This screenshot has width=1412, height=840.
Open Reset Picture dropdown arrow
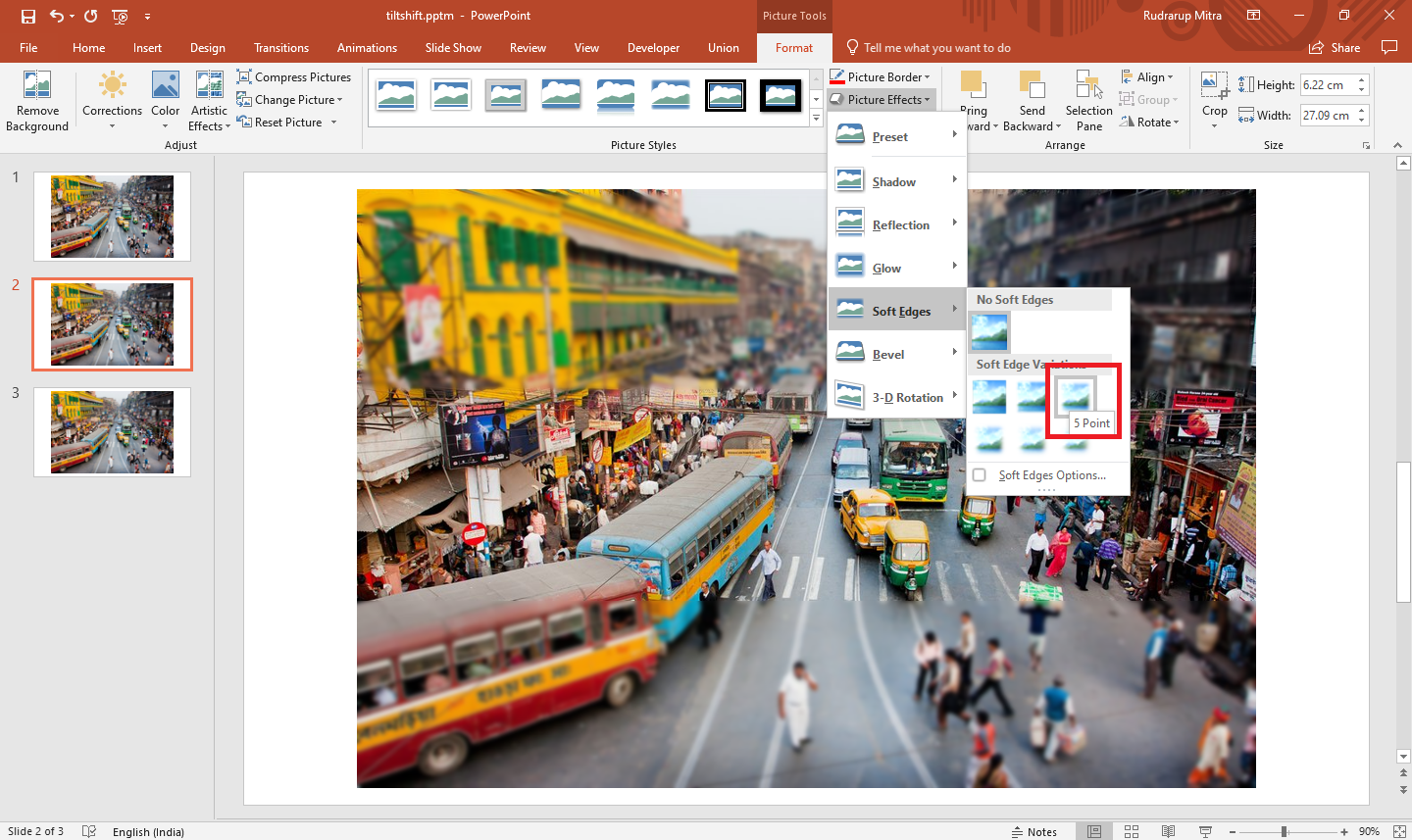[x=334, y=122]
